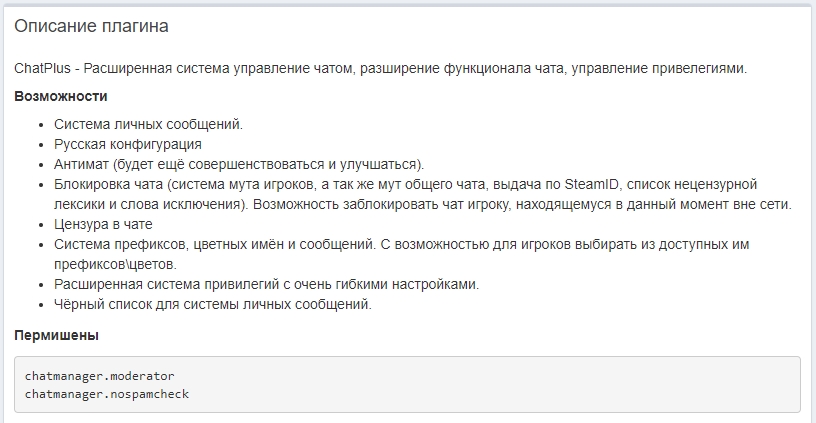Click the text "префиксов\цветов" on the wrapped line
The width and height of the screenshot is (816, 423).
115,264
